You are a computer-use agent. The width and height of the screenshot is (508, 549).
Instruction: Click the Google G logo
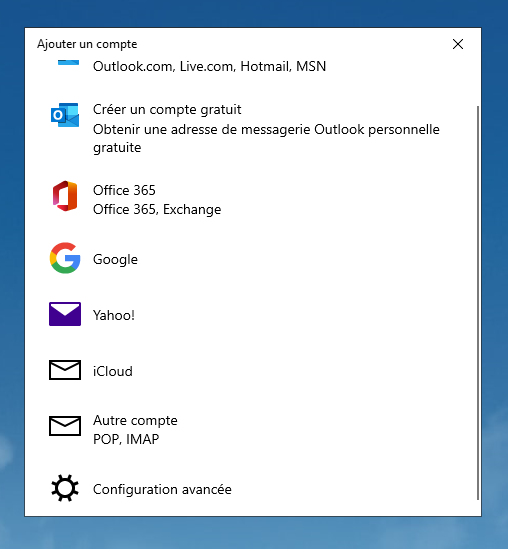click(x=65, y=258)
